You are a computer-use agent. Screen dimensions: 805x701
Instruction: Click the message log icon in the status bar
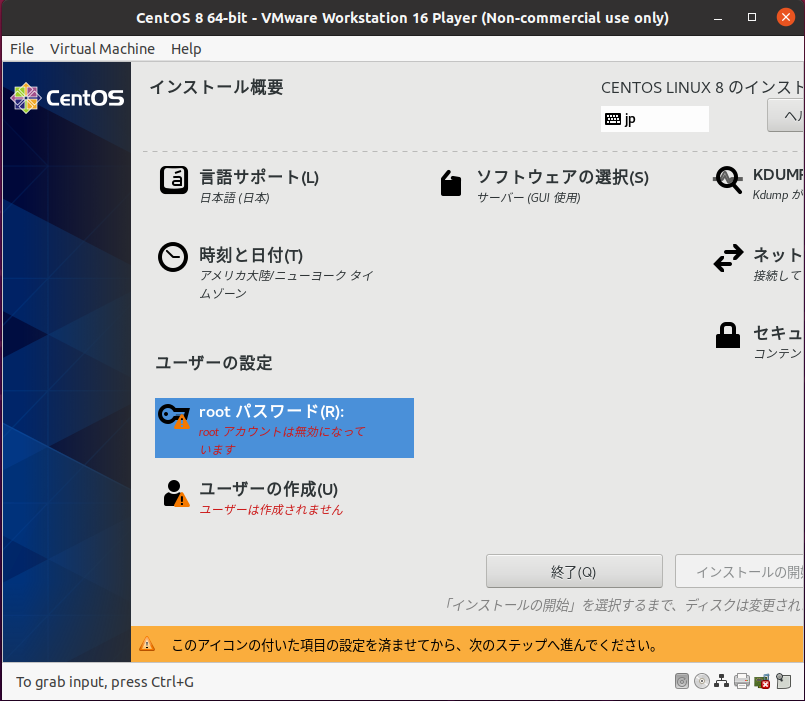click(x=782, y=682)
